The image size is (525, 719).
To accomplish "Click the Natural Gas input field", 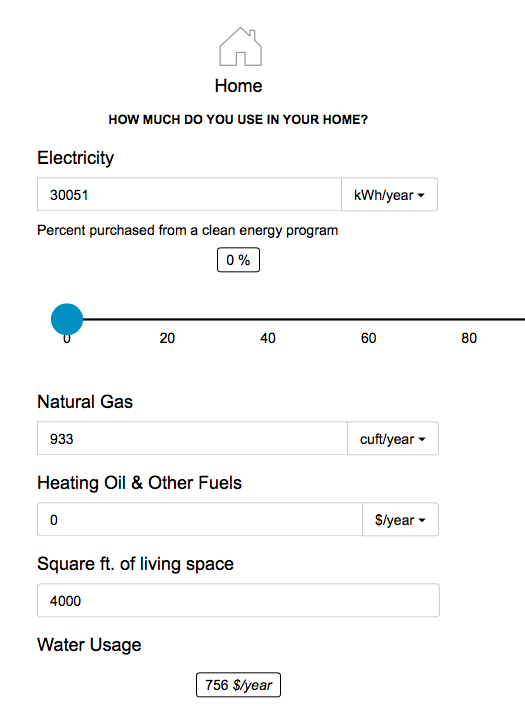I will [192, 439].
